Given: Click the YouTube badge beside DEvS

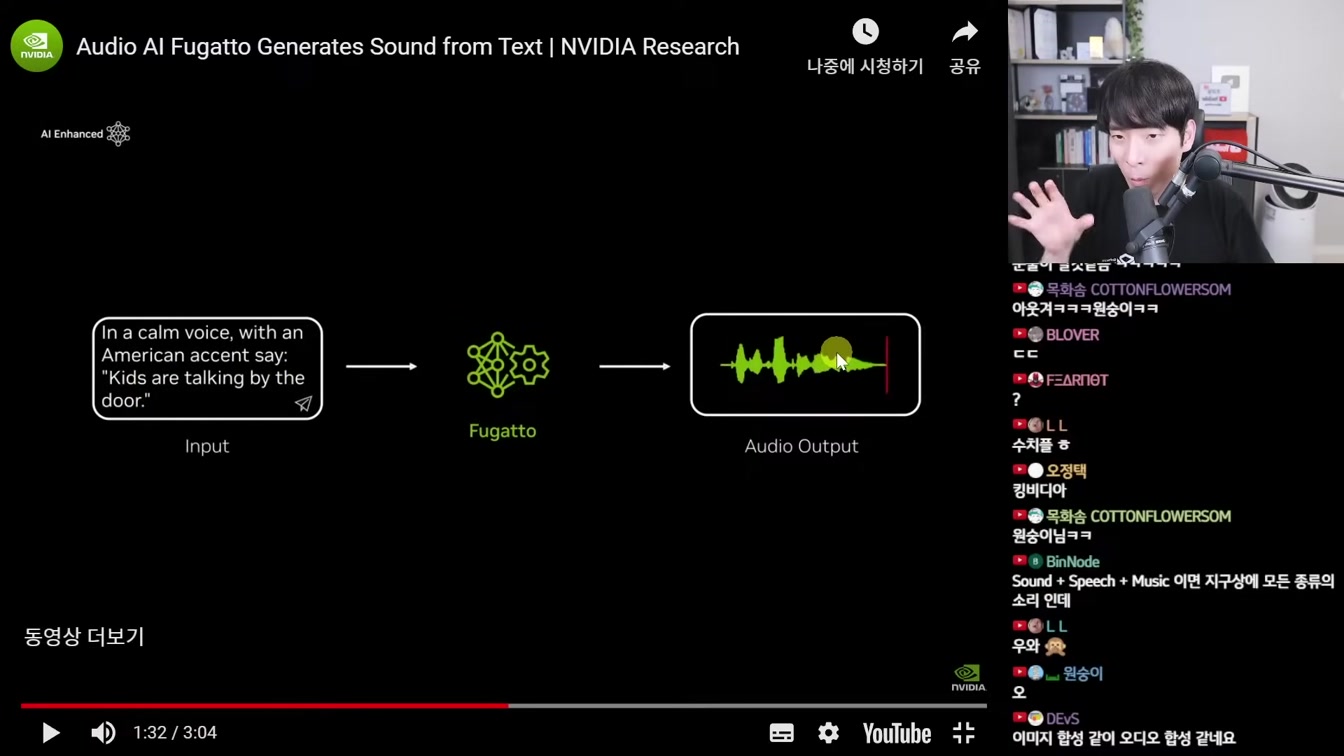Looking at the screenshot, I should [1019, 719].
